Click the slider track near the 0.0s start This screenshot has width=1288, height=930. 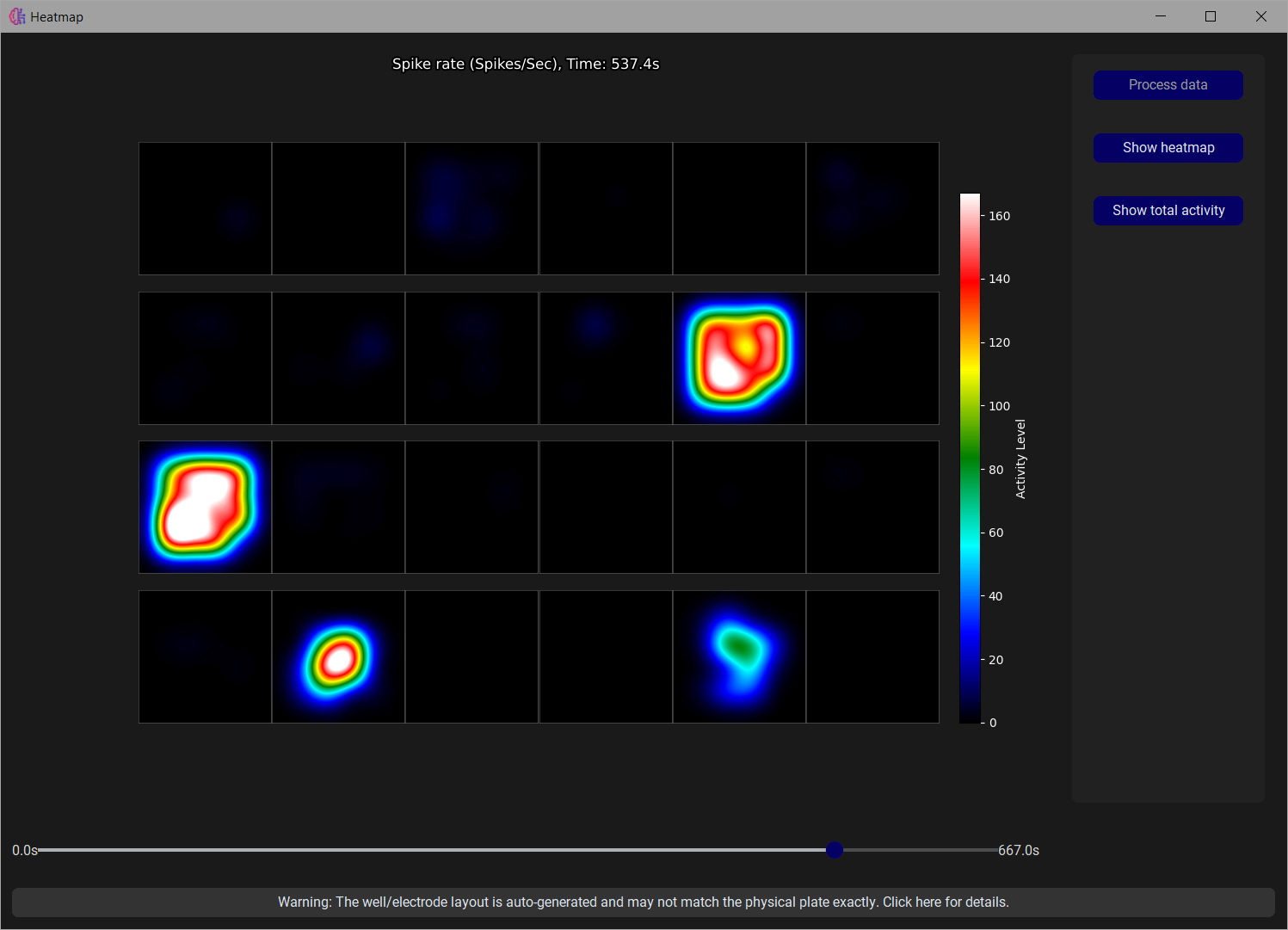tap(52, 850)
